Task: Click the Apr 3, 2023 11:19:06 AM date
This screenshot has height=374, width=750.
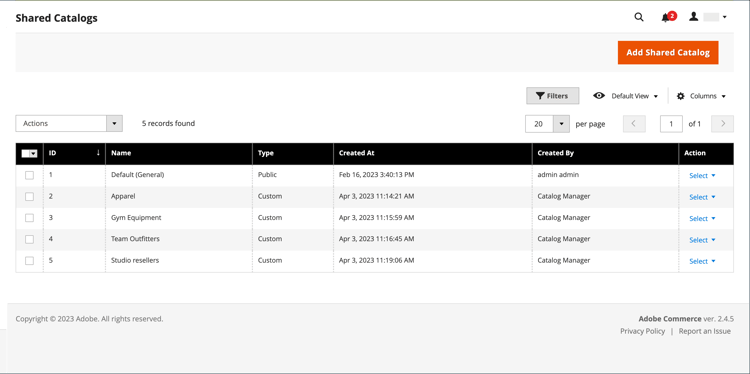Action: tap(376, 261)
